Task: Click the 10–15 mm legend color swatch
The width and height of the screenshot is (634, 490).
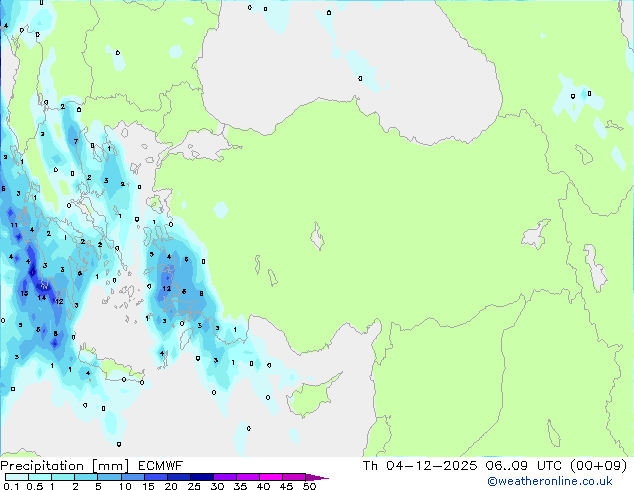Action: coord(132,477)
